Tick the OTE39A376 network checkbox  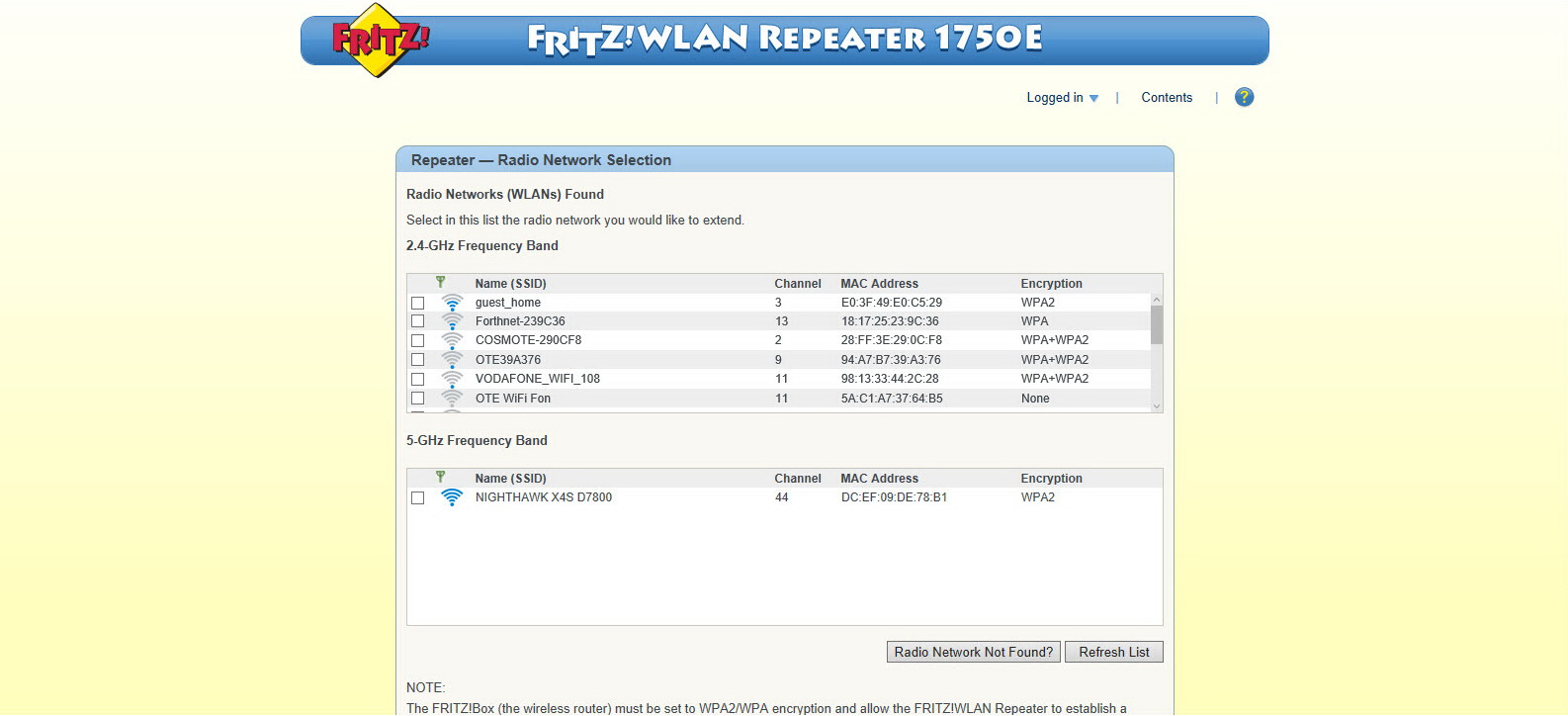click(417, 360)
